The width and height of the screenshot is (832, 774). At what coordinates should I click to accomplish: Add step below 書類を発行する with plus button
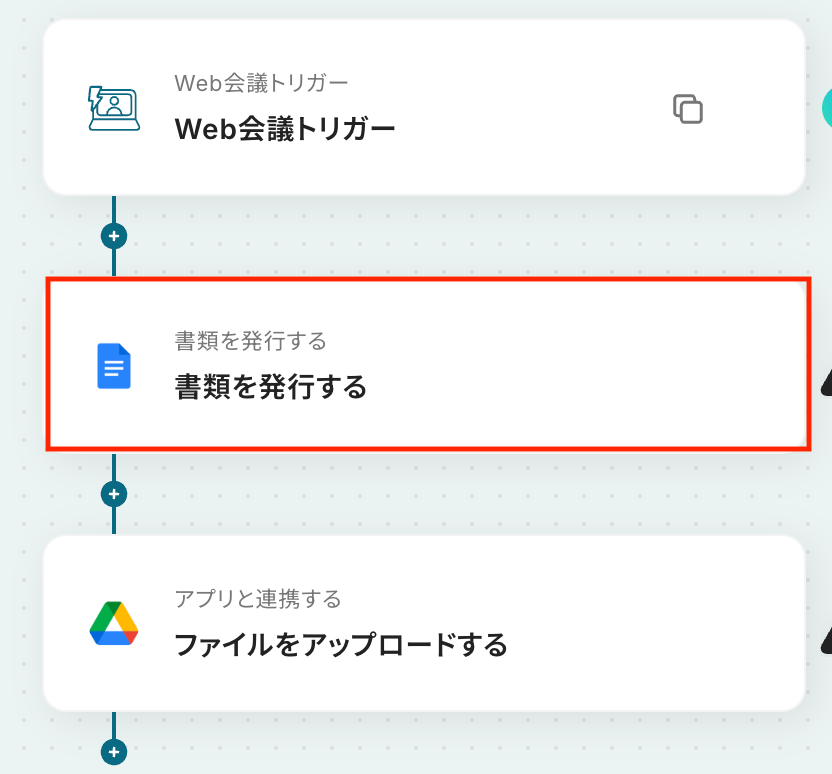click(114, 494)
